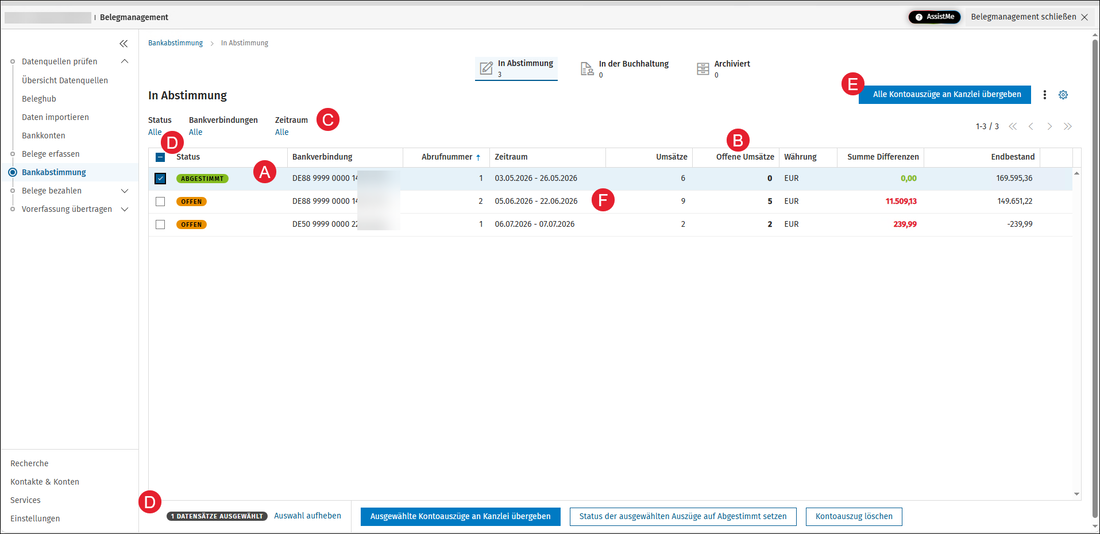This screenshot has height=534, width=1100.
Task: Click Alle Kontoauszüge an Kanzlei übergeben
Action: pyautogui.click(x=945, y=94)
